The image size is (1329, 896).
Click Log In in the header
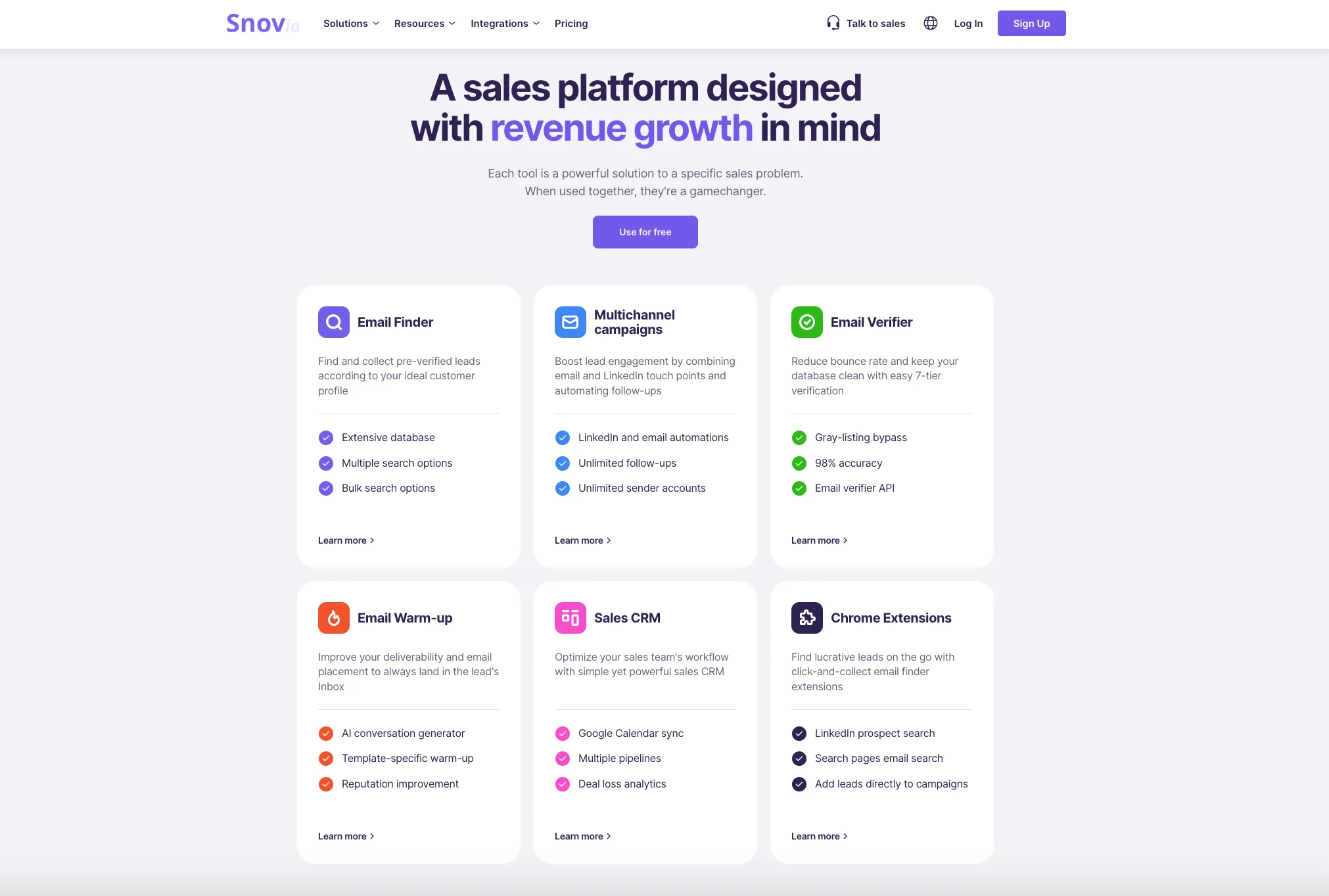(x=968, y=24)
